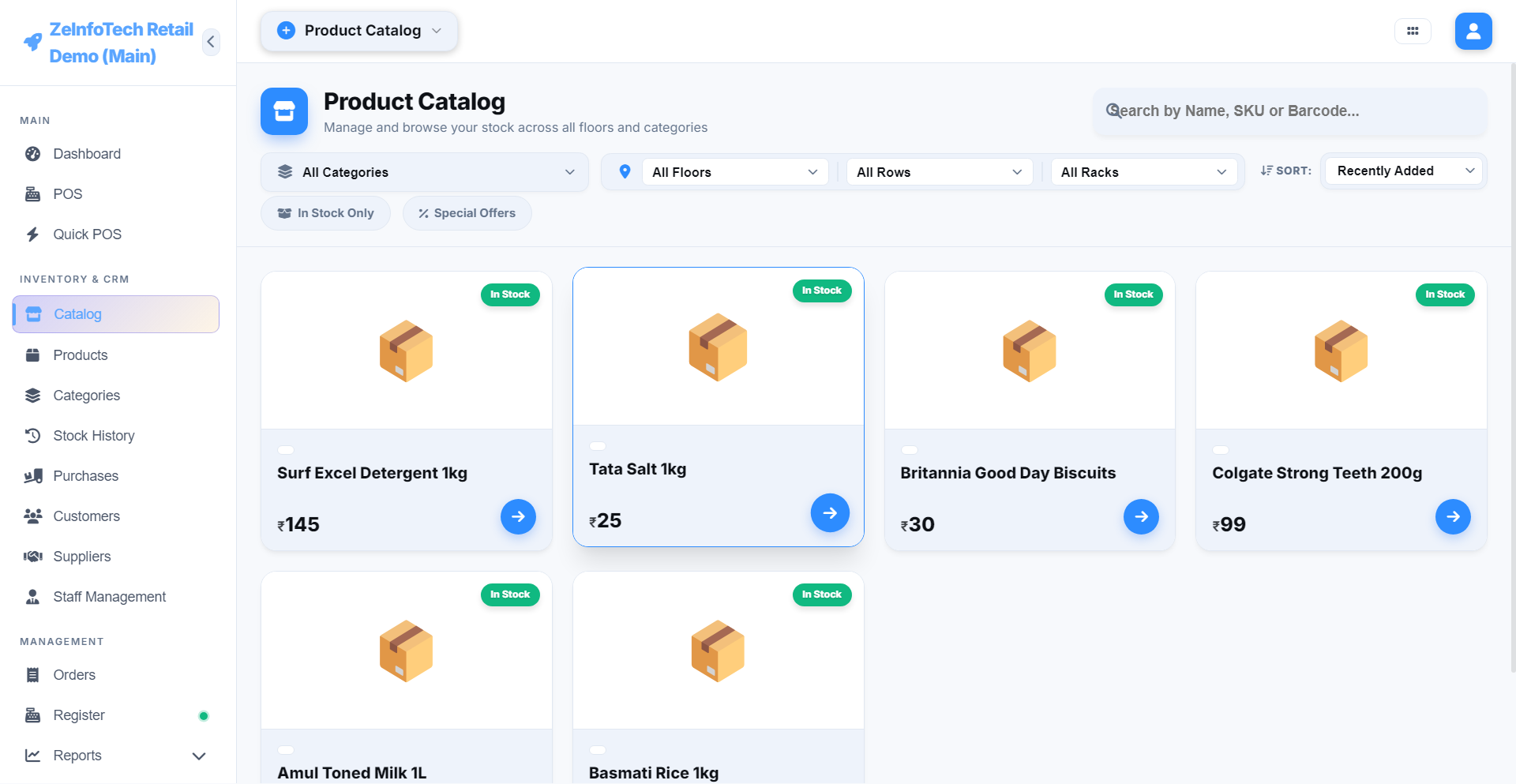Click the Customers group icon
The height and width of the screenshot is (784, 1516).
[x=32, y=516]
